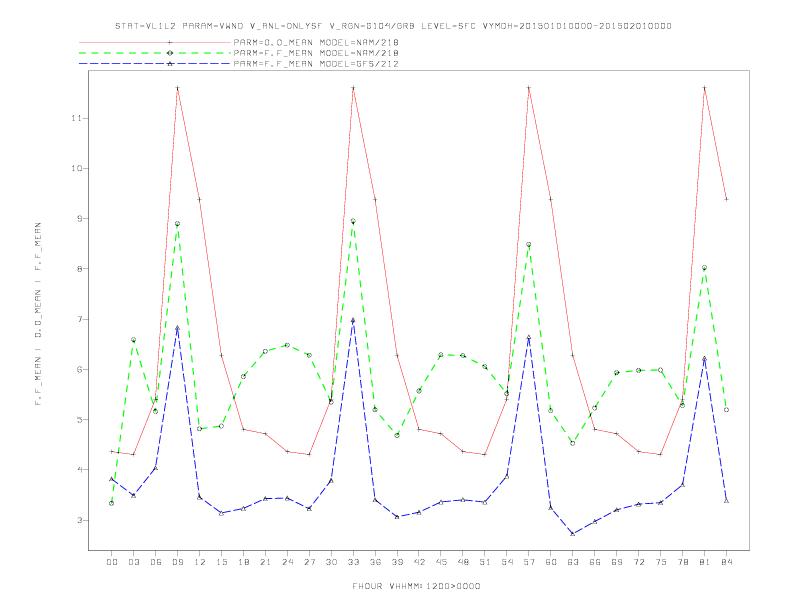
Task: Click green circle peak marker at hour 57
Action: [529, 244]
